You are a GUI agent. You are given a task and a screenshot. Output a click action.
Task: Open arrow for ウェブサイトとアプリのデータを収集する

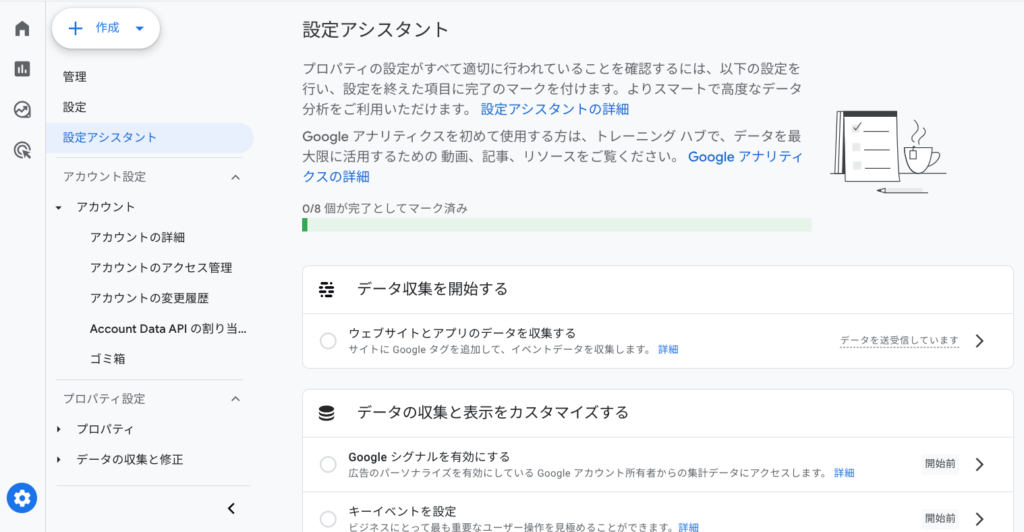tap(980, 341)
